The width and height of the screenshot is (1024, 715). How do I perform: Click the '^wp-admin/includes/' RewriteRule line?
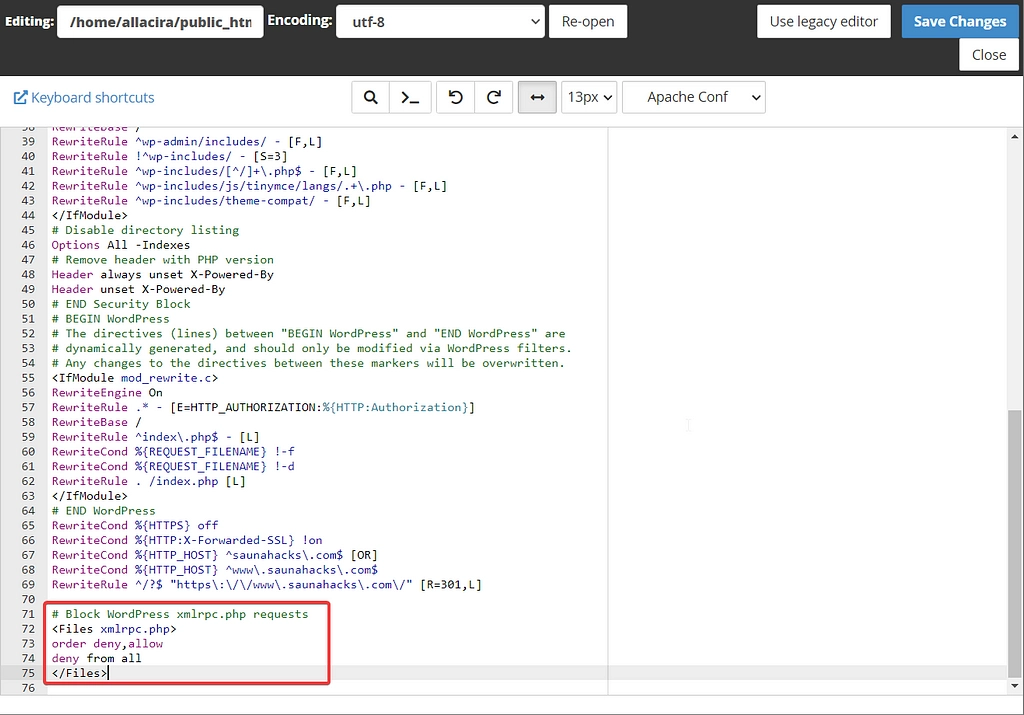point(187,141)
